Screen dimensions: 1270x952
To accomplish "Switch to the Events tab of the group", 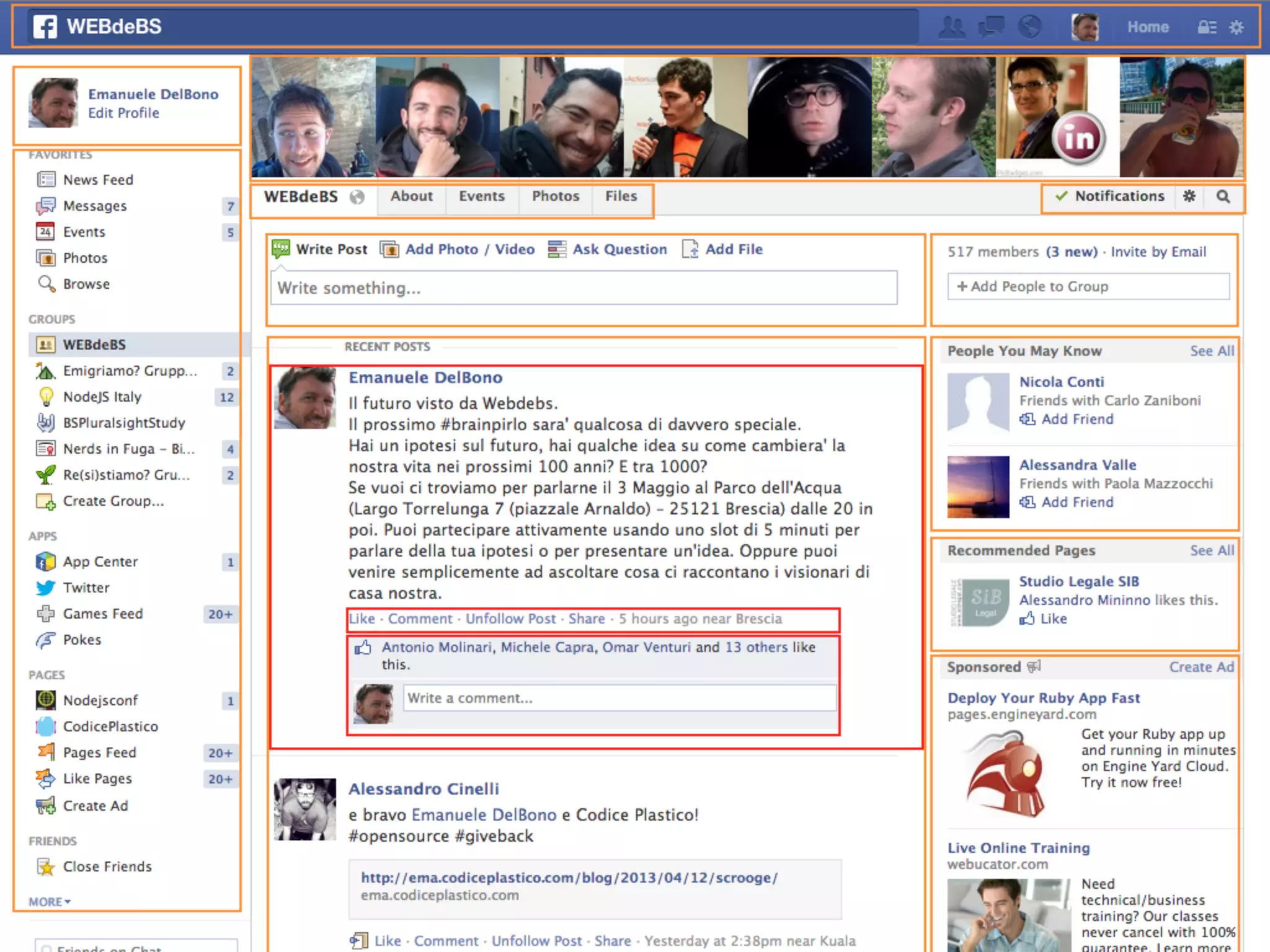I will click(x=481, y=196).
